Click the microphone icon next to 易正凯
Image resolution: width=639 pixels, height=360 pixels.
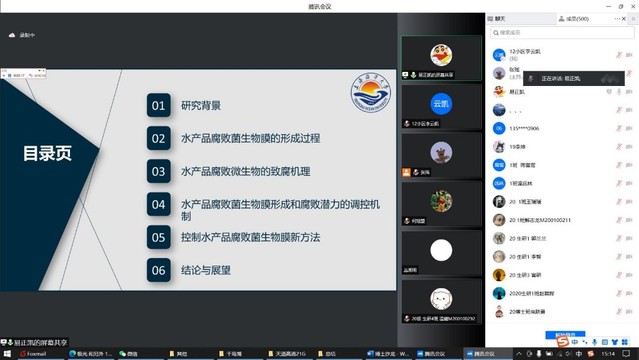click(619, 92)
